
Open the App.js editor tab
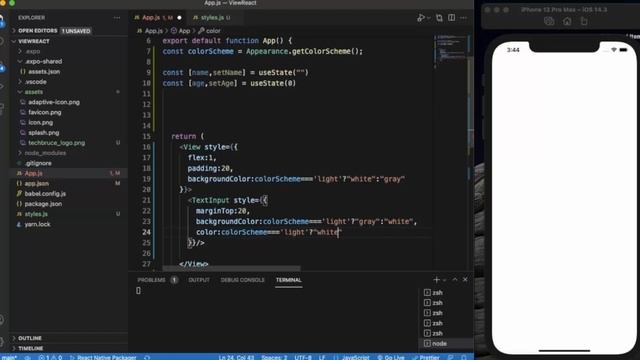158,18
